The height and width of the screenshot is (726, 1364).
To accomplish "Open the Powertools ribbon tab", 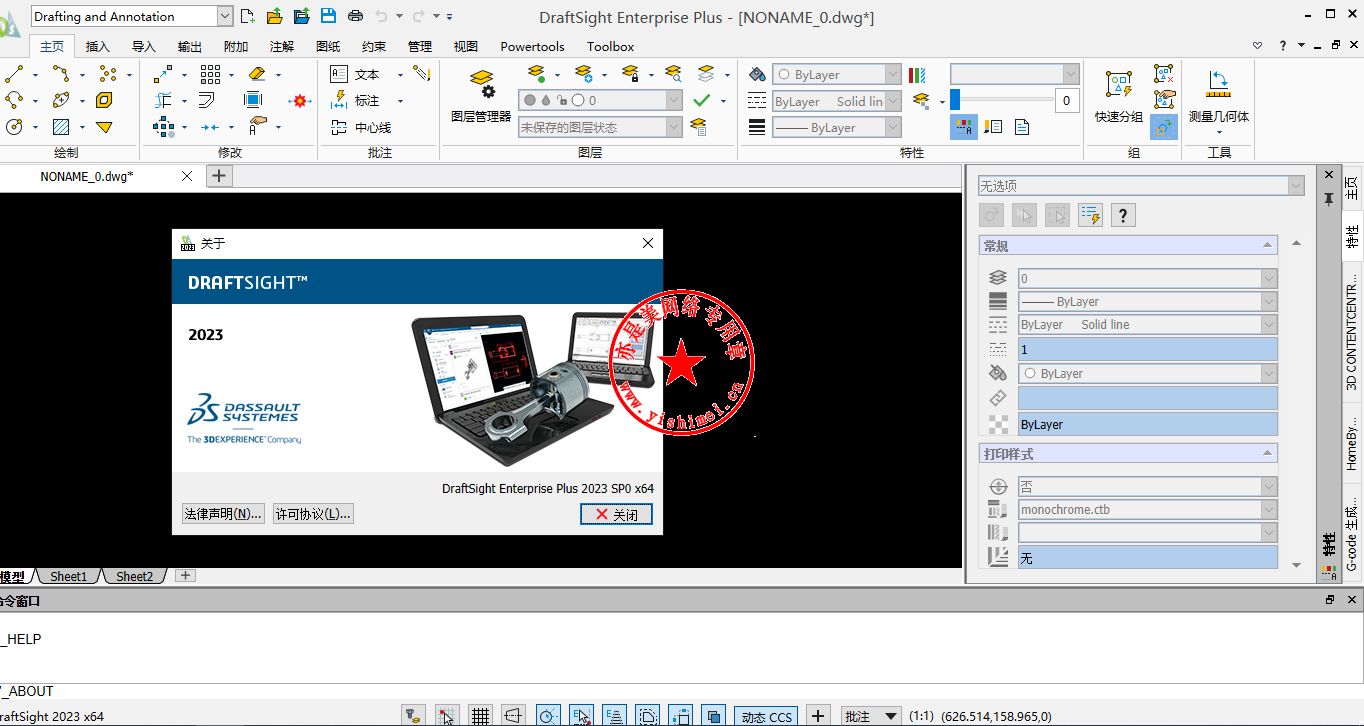I will 532,46.
